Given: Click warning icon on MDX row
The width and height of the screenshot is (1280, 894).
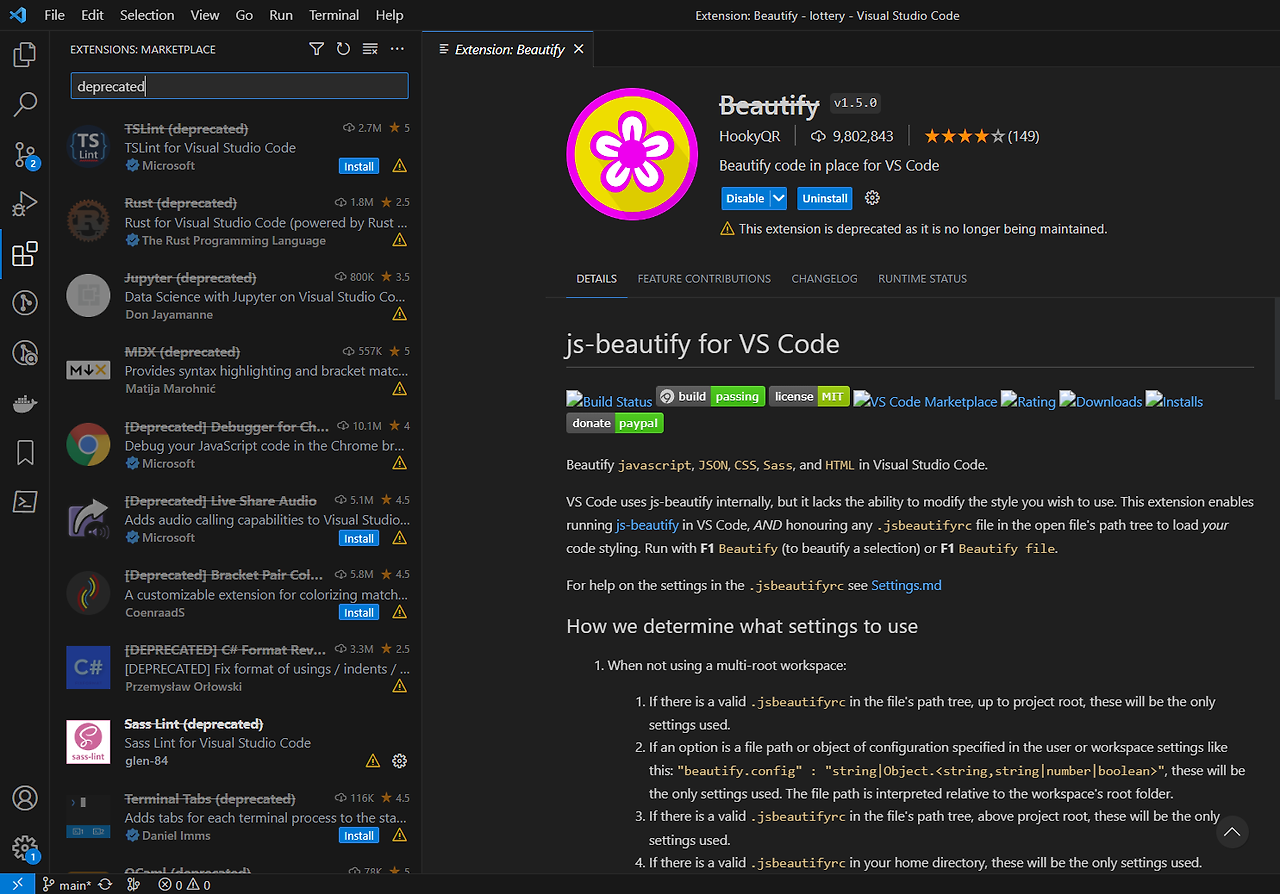Looking at the screenshot, I should (x=399, y=389).
